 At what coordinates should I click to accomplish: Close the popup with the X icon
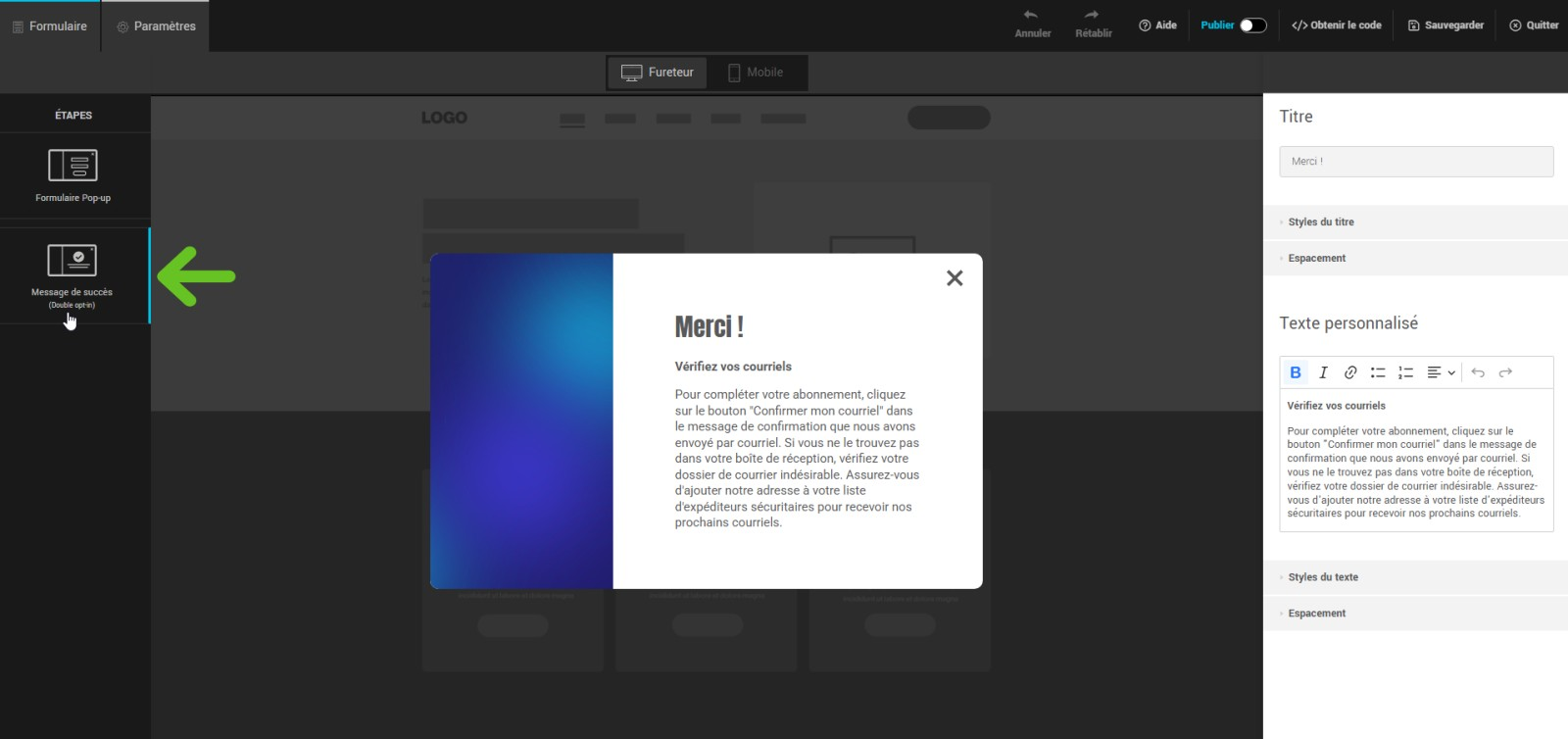(x=955, y=278)
